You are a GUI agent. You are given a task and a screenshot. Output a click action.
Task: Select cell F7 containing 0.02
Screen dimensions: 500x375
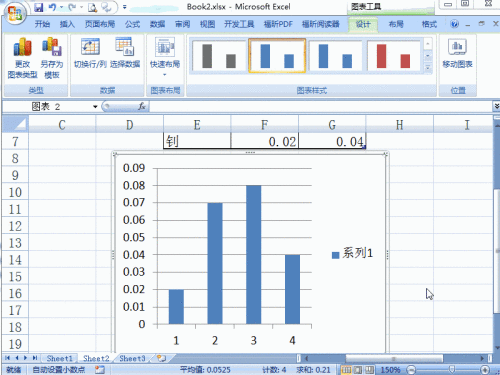point(265,141)
